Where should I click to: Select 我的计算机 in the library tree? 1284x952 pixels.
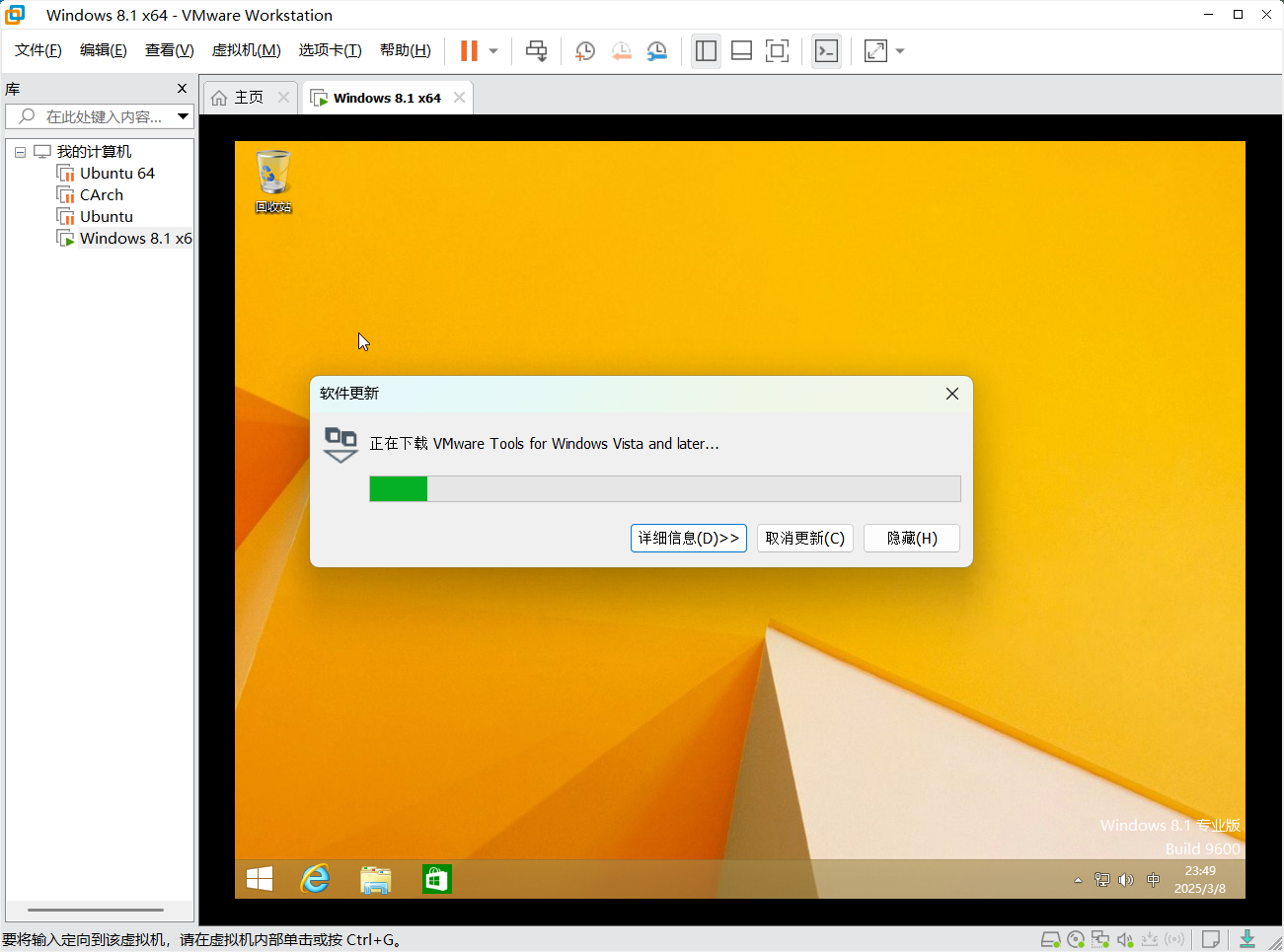click(94, 152)
